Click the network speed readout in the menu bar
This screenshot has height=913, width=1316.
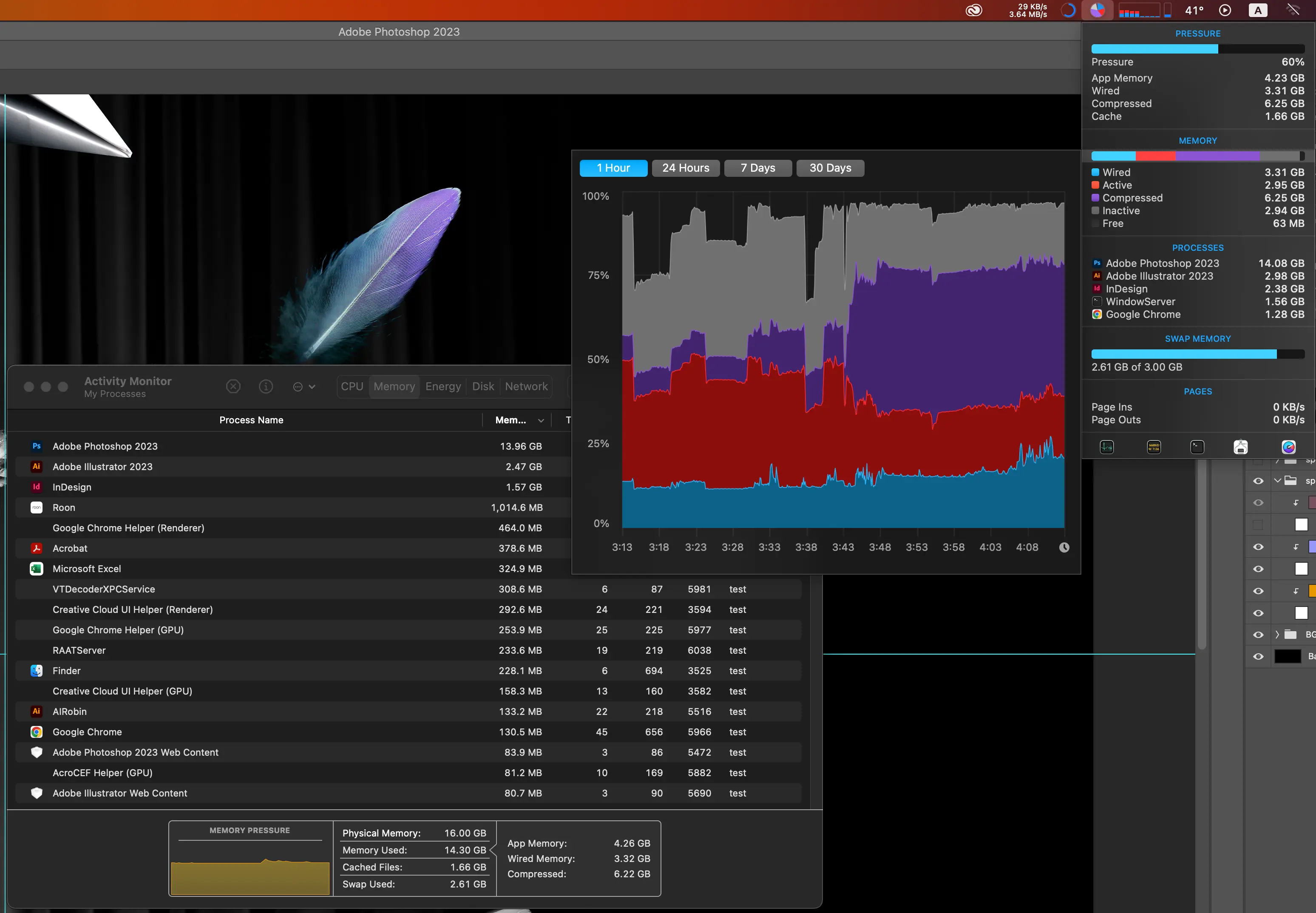point(1028,10)
